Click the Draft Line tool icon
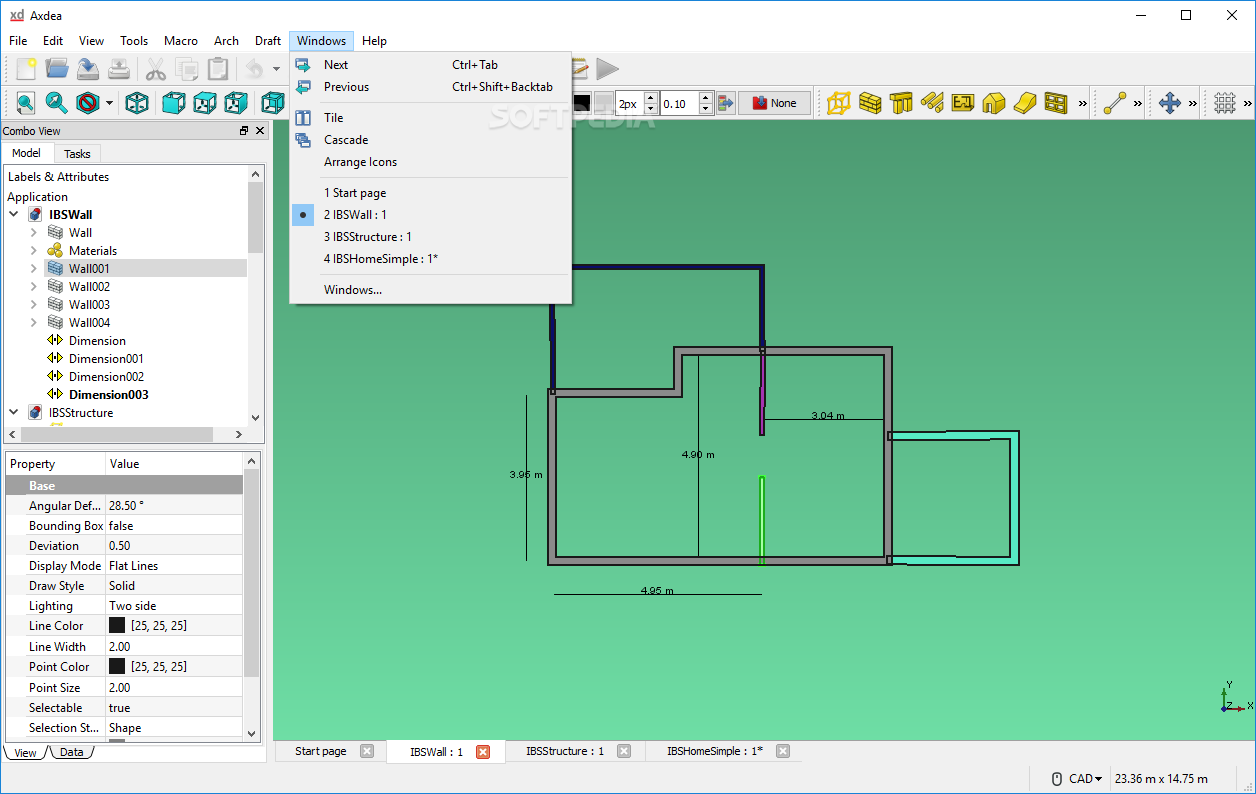The width and height of the screenshot is (1256, 794). pyautogui.click(x=1115, y=102)
